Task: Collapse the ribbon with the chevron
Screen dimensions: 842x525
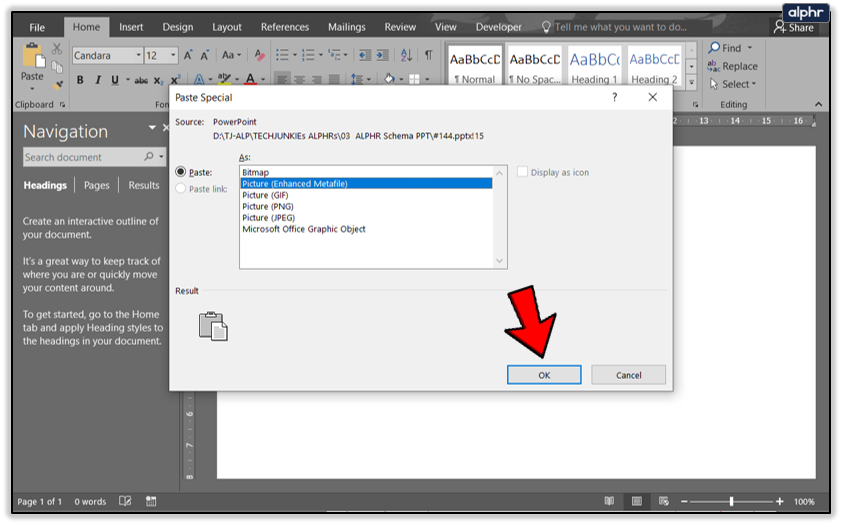Action: pyautogui.click(x=818, y=104)
